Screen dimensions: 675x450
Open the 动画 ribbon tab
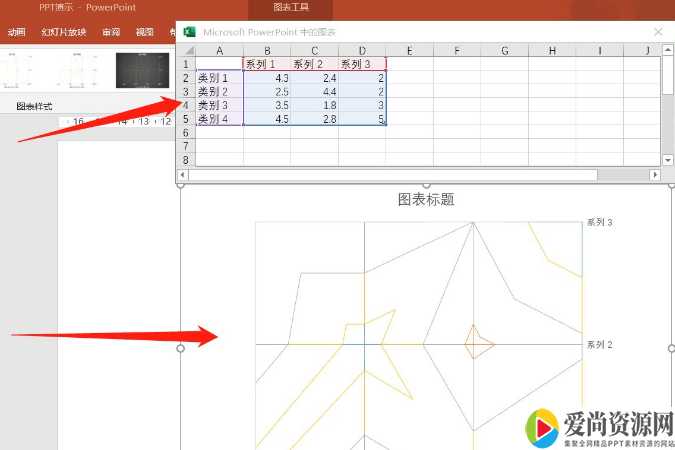click(x=16, y=32)
